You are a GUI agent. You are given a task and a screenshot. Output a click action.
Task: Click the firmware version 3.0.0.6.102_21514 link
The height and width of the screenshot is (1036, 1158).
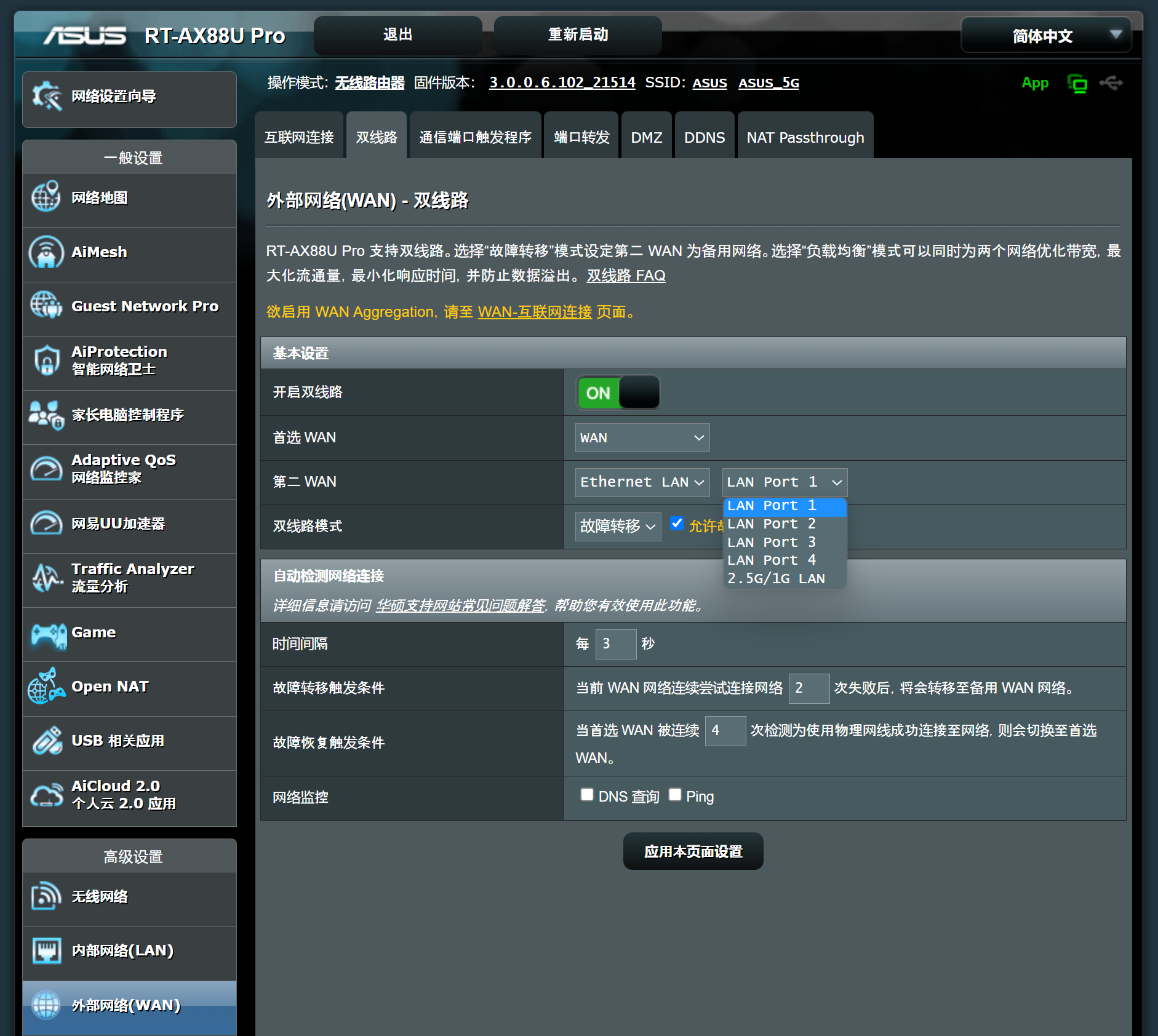click(x=562, y=82)
